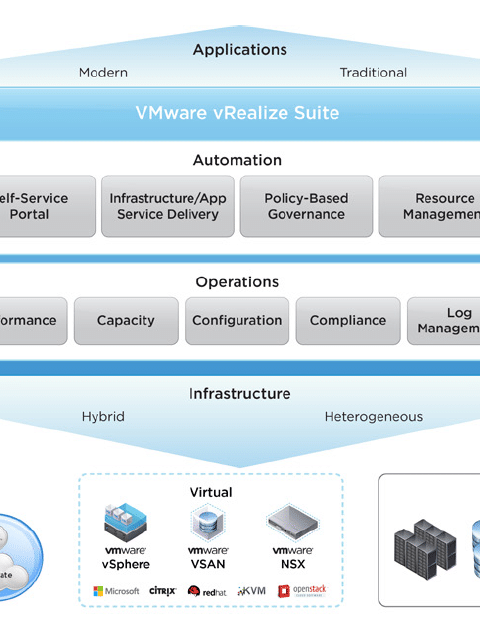Select the Configuration box
This screenshot has height=630, width=480.
(237, 321)
